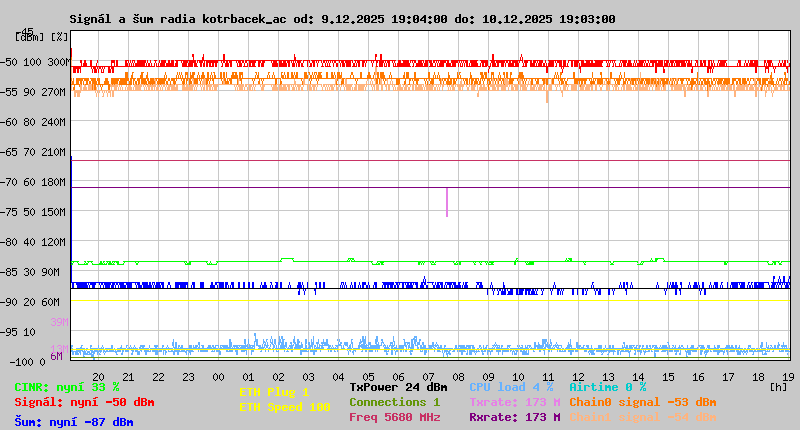Select the start timestamp "9.12.2025 19:04:00"
The height and width of the screenshot is (430, 800).
point(384,19)
